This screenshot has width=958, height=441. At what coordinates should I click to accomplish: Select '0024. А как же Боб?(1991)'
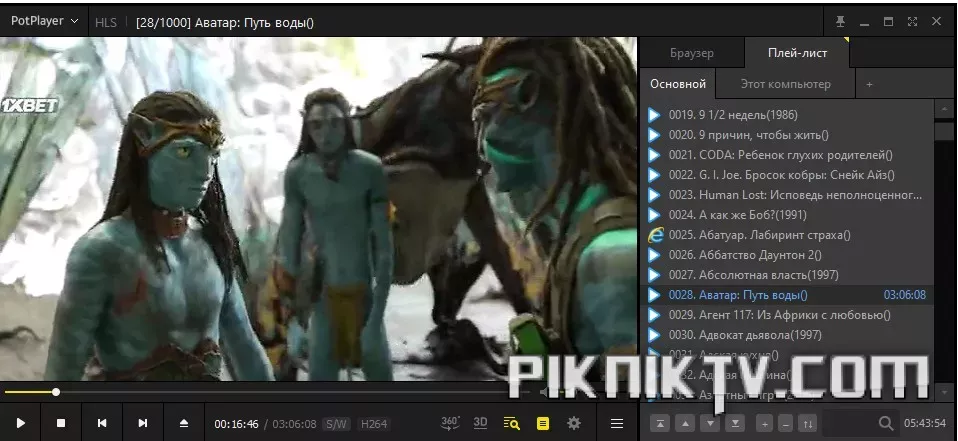pyautogui.click(x=787, y=215)
